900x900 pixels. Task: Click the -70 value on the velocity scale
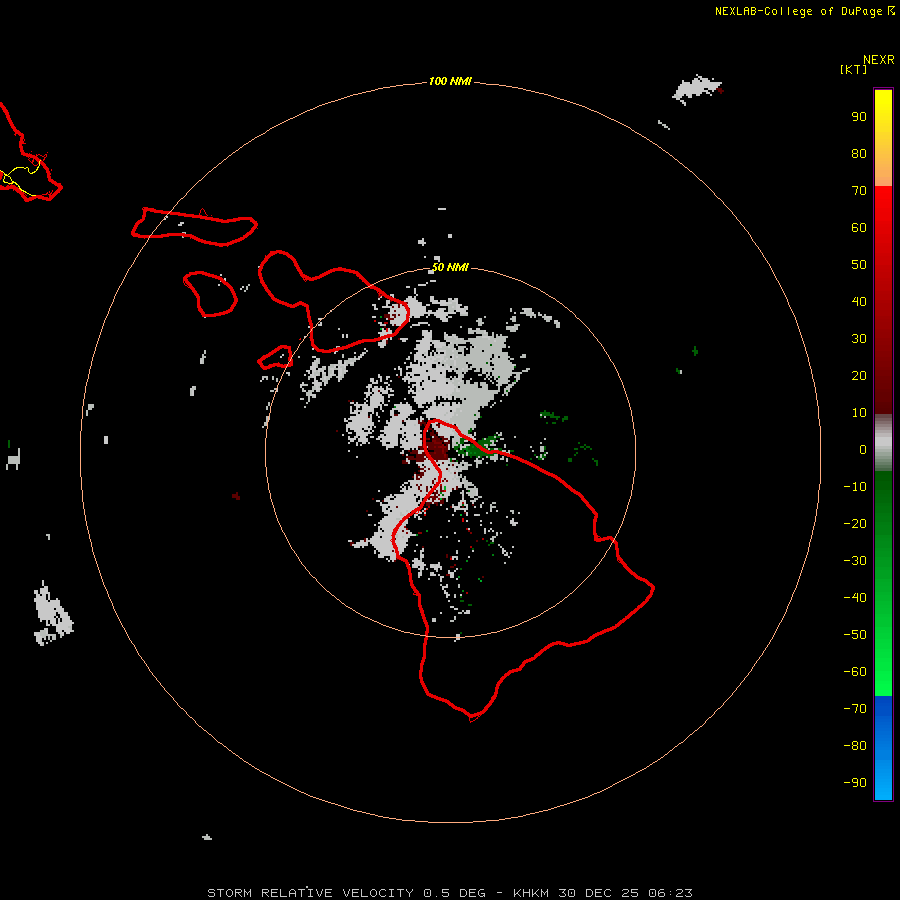pos(855,709)
